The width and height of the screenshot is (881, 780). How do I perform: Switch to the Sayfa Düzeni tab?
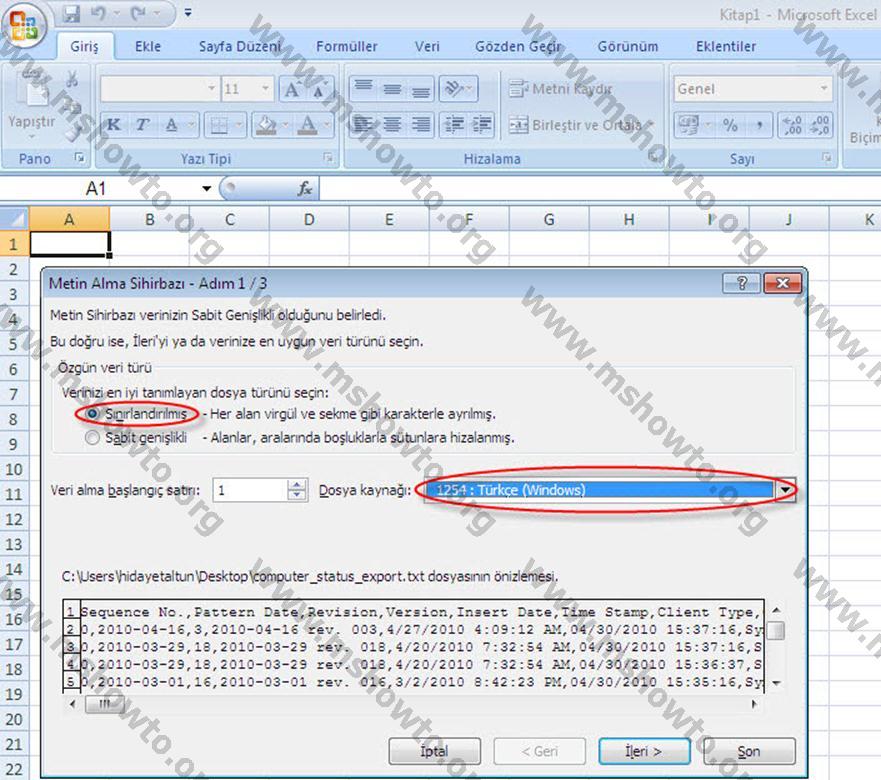point(240,47)
